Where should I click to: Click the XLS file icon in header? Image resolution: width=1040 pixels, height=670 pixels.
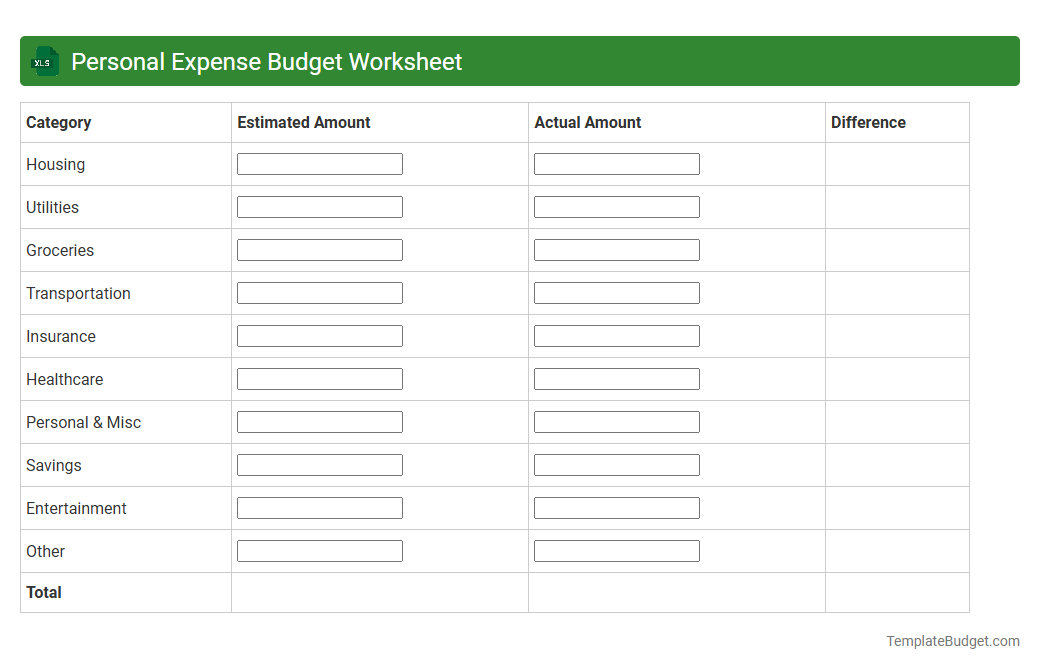pyautogui.click(x=44, y=61)
